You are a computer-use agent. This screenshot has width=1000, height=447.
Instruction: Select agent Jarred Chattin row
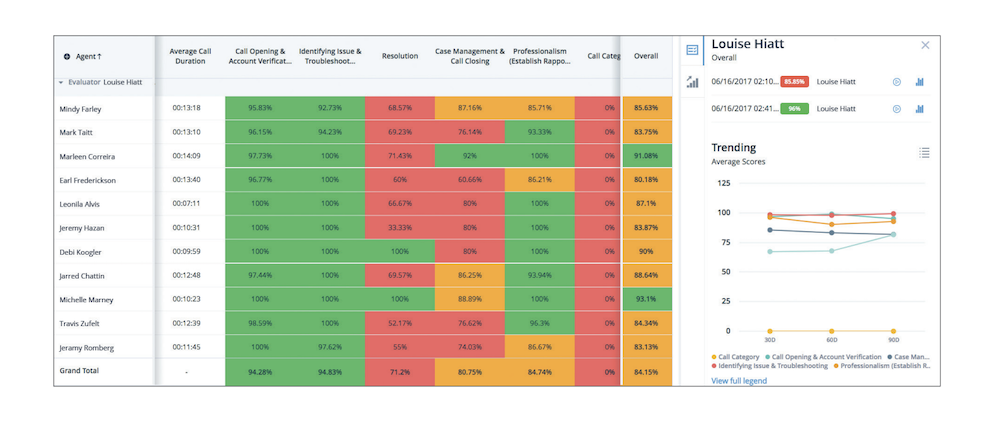[x=82, y=276]
